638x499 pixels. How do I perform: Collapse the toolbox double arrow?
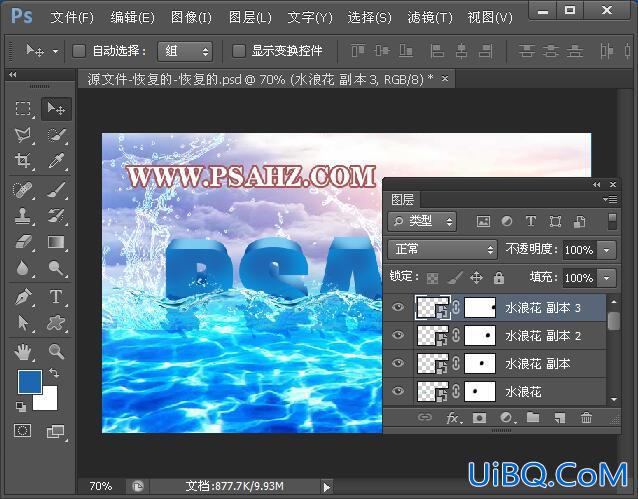(13, 74)
